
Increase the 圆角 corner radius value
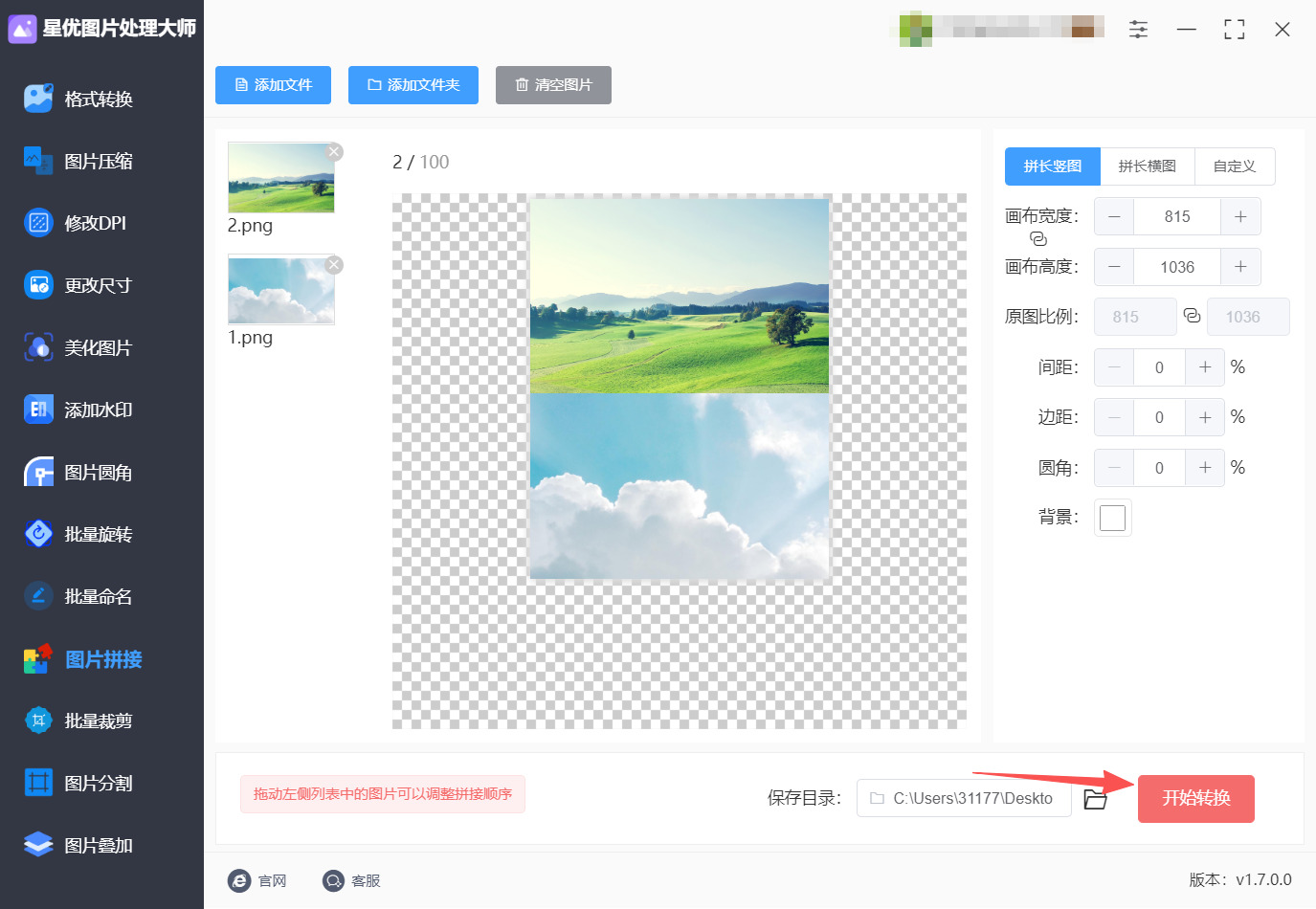tap(1205, 468)
